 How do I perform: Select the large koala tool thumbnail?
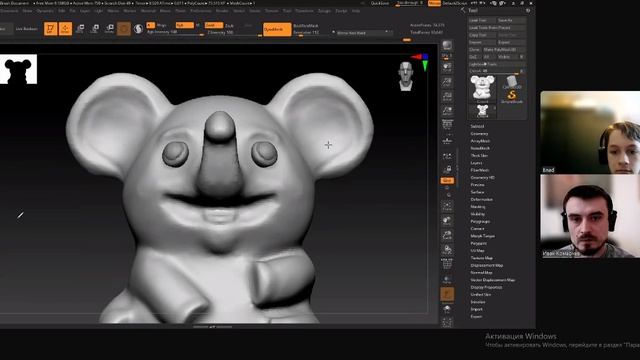(x=482, y=89)
